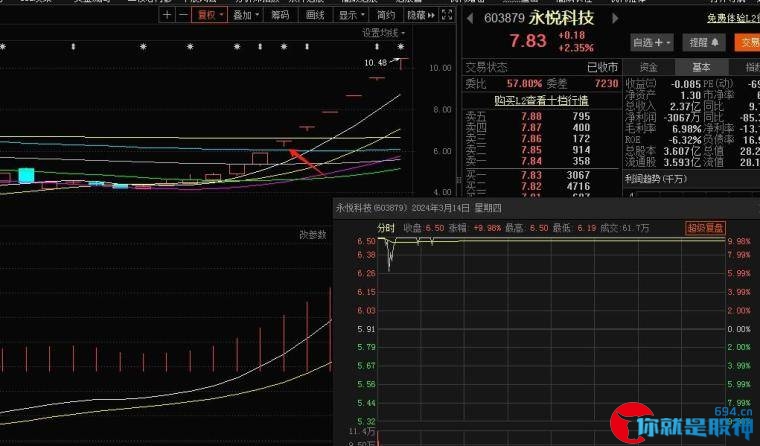This screenshot has height=446, width=760.
Task: Click the 5.91 baseline price on intraday axis
Action: [x=366, y=329]
